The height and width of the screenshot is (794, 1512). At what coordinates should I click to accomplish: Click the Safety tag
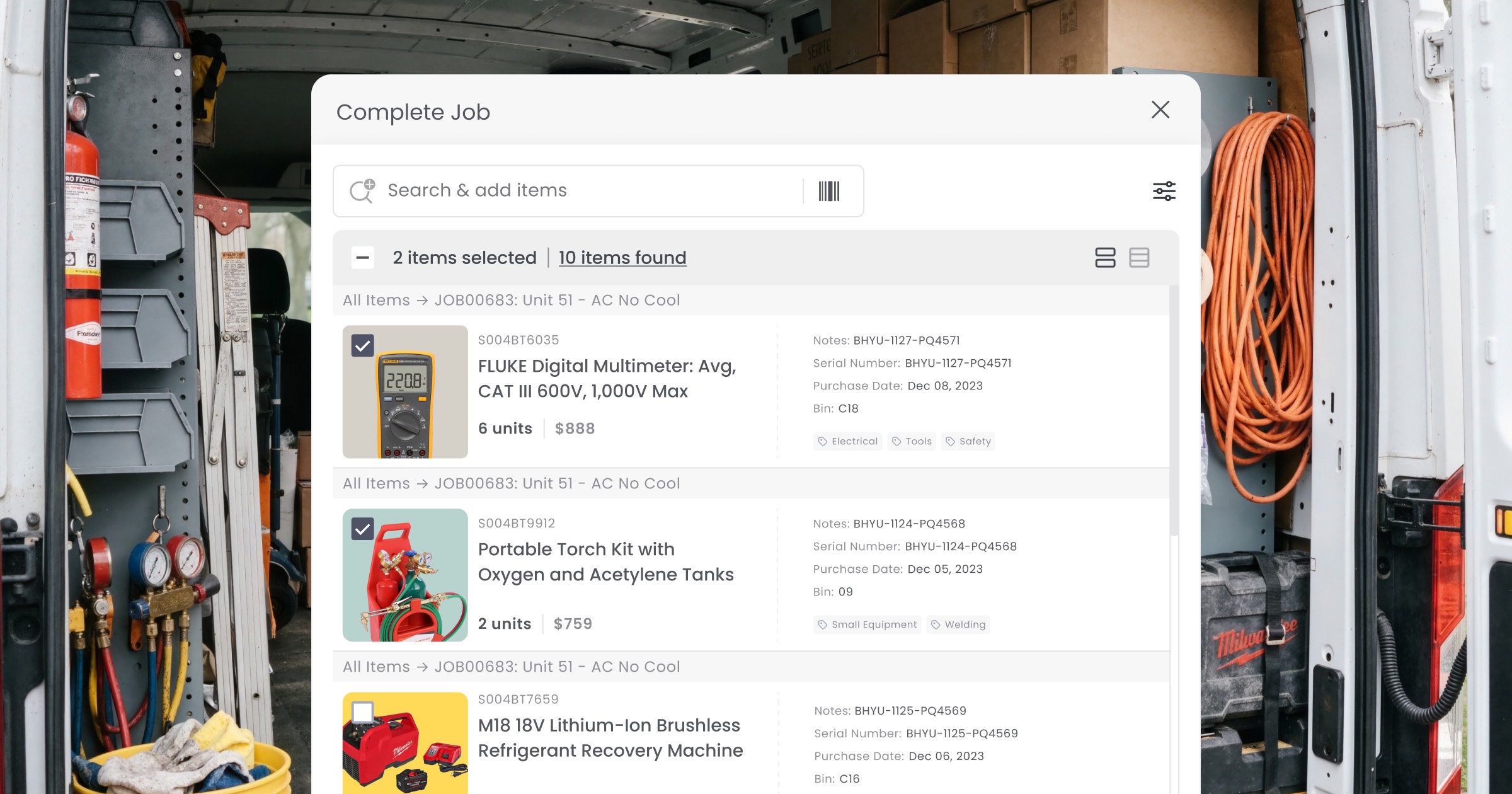968,441
